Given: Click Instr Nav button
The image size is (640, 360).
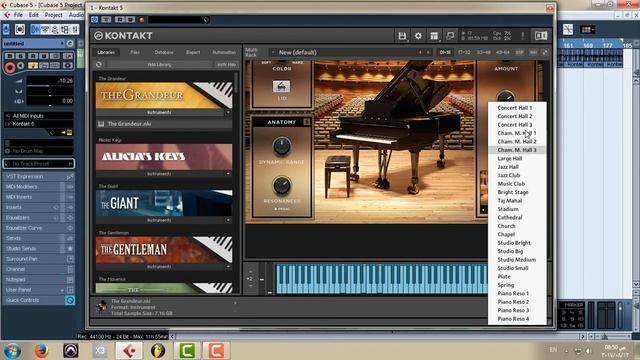Looking at the screenshot, I should coord(226,64).
